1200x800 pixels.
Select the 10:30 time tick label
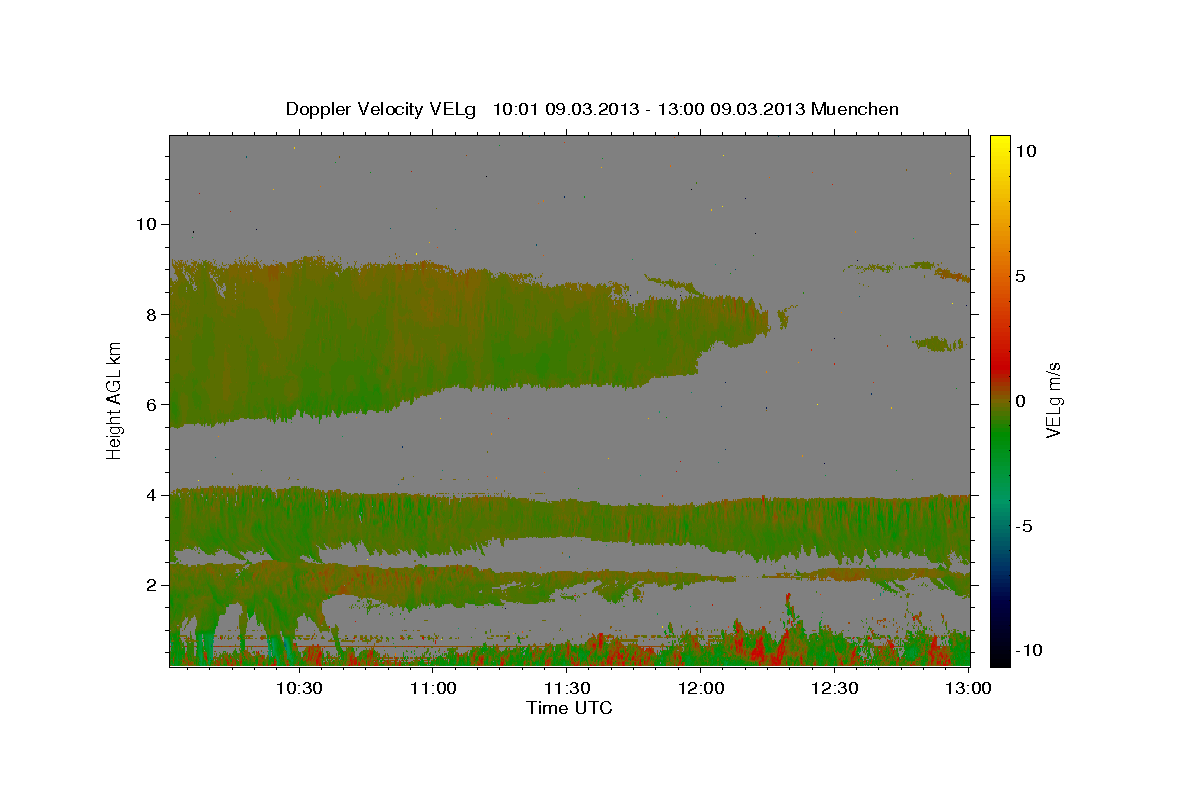(x=299, y=688)
